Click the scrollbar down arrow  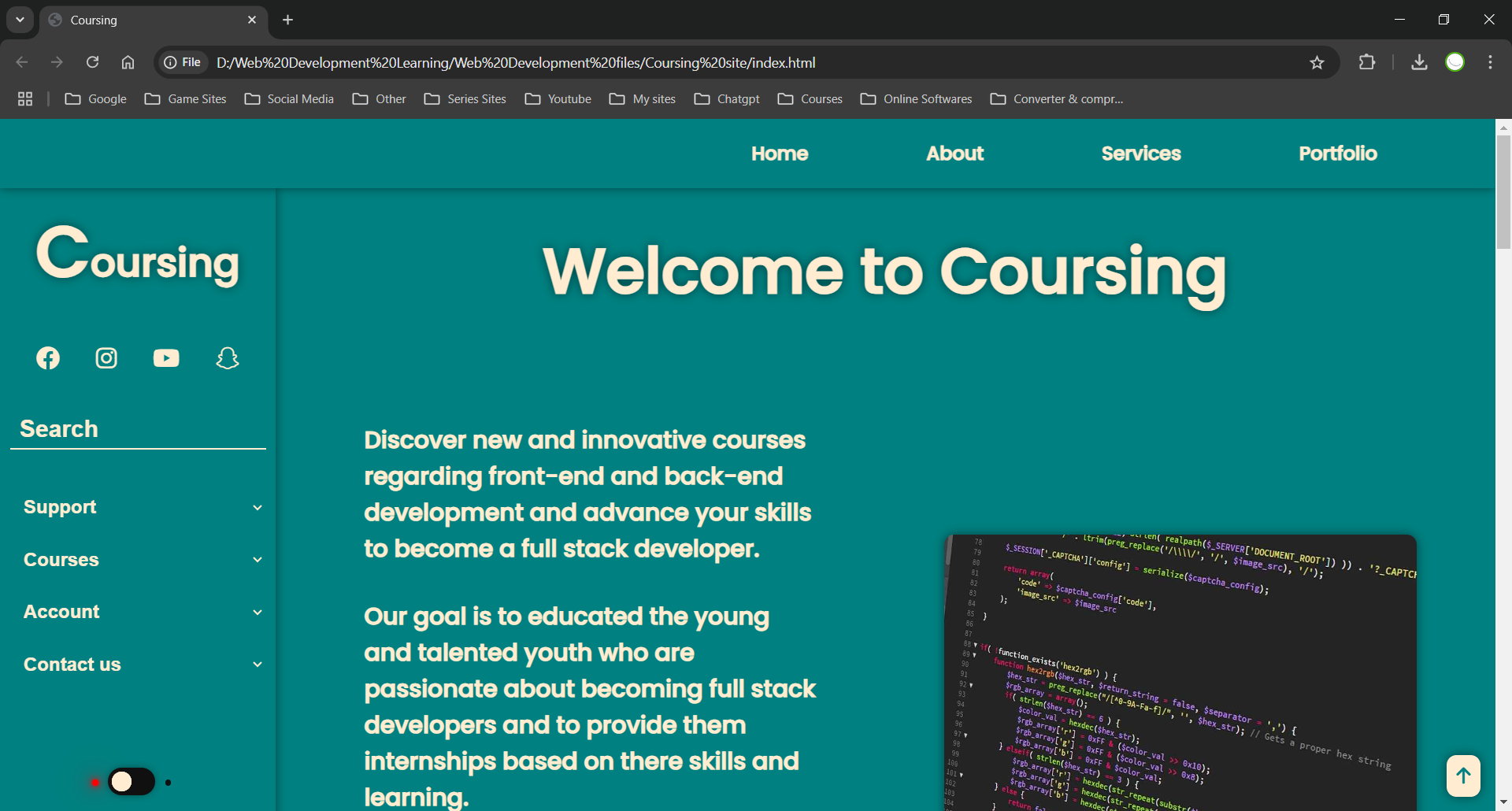(x=1503, y=803)
